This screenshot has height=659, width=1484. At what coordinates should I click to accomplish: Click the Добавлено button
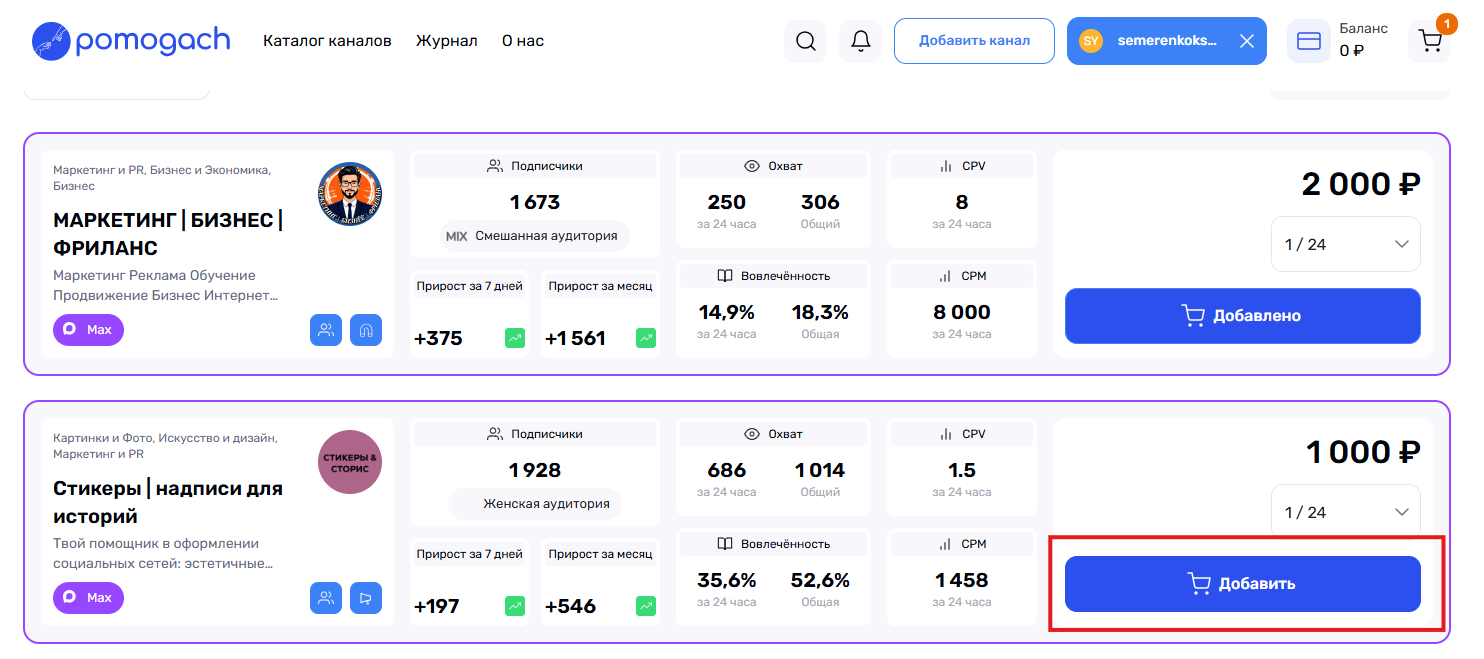[1243, 316]
